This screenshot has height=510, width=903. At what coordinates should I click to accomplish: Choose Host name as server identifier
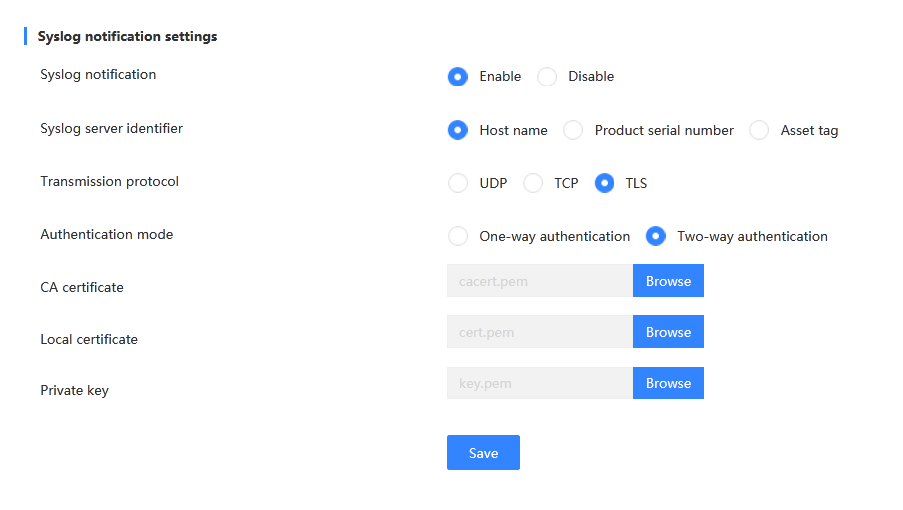pyautogui.click(x=458, y=130)
